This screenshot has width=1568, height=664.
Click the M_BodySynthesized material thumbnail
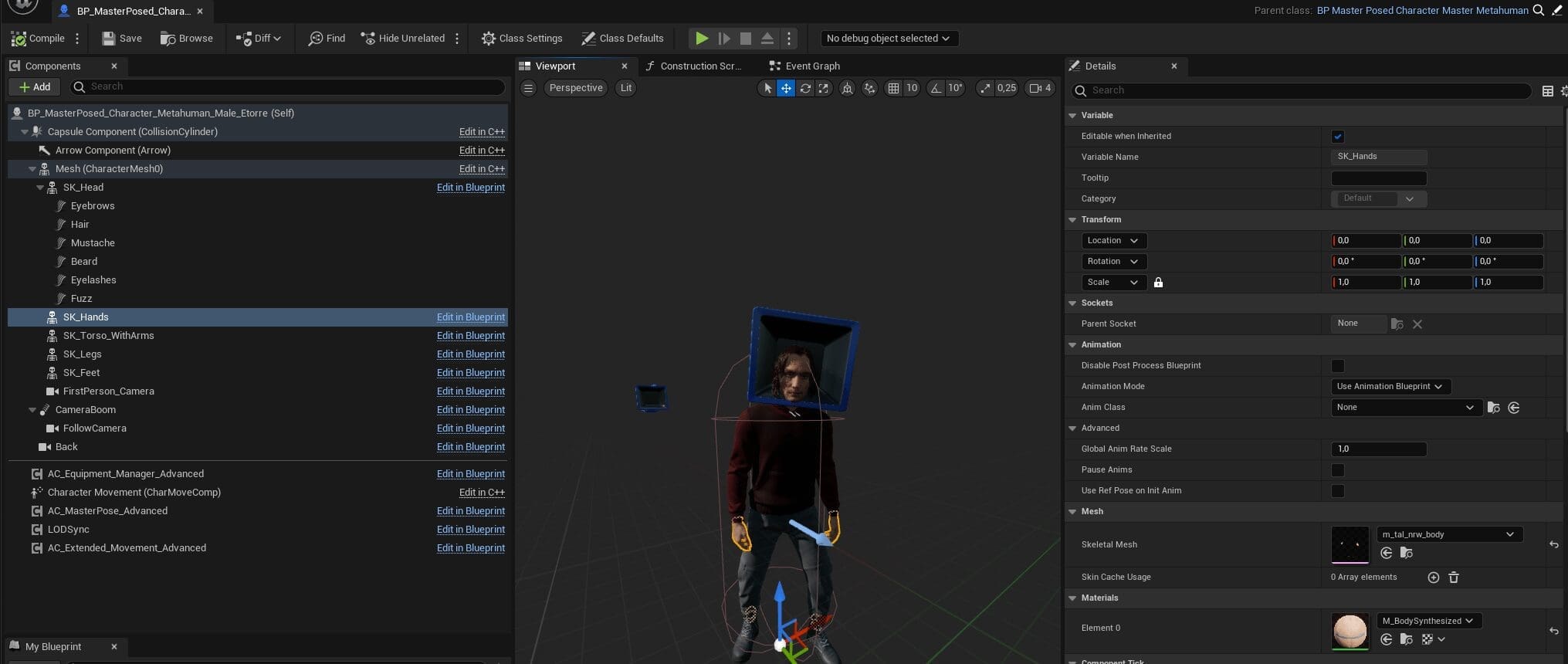1350,631
